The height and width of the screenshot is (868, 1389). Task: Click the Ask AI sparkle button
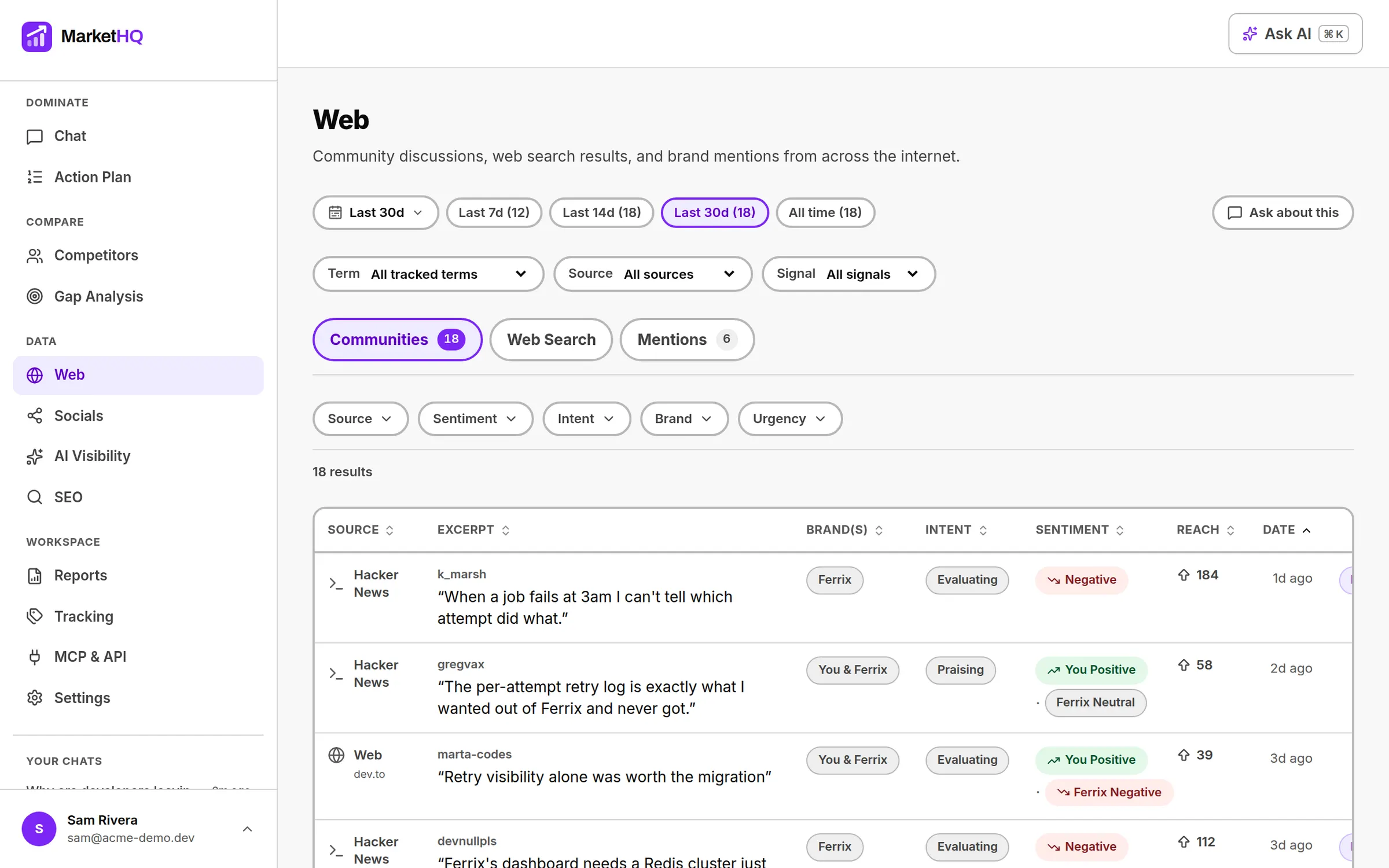[x=1295, y=34]
